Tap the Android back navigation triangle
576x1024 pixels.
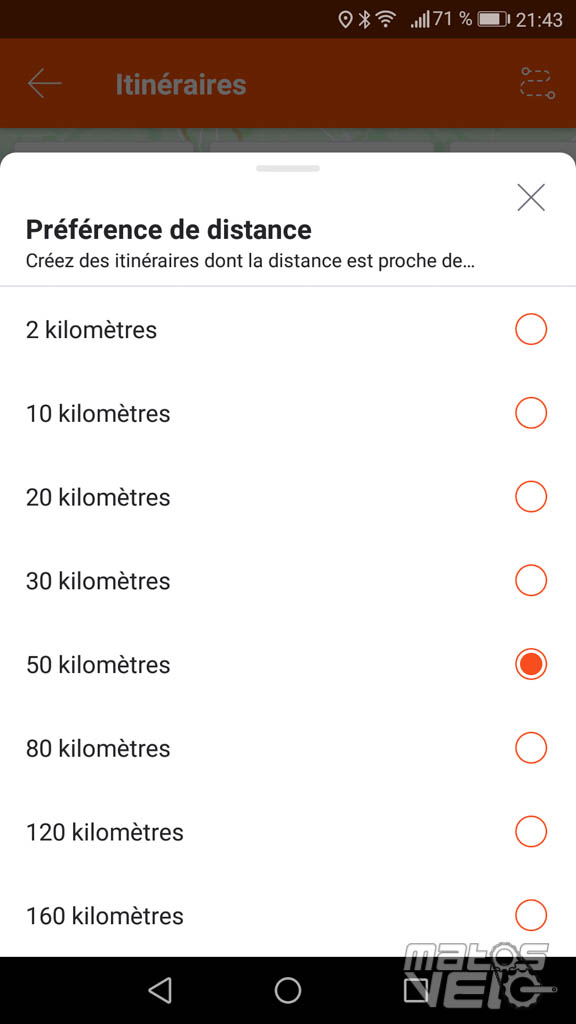(x=160, y=990)
